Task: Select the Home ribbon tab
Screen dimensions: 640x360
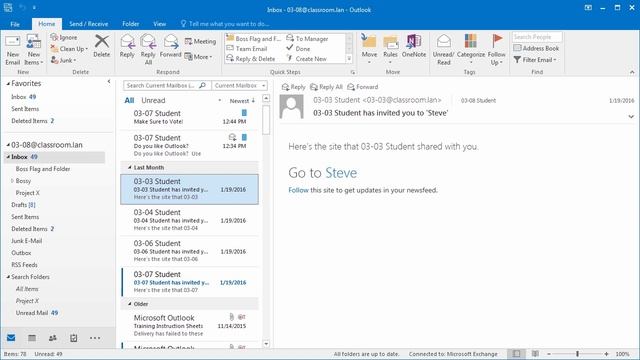Action: click(x=47, y=24)
